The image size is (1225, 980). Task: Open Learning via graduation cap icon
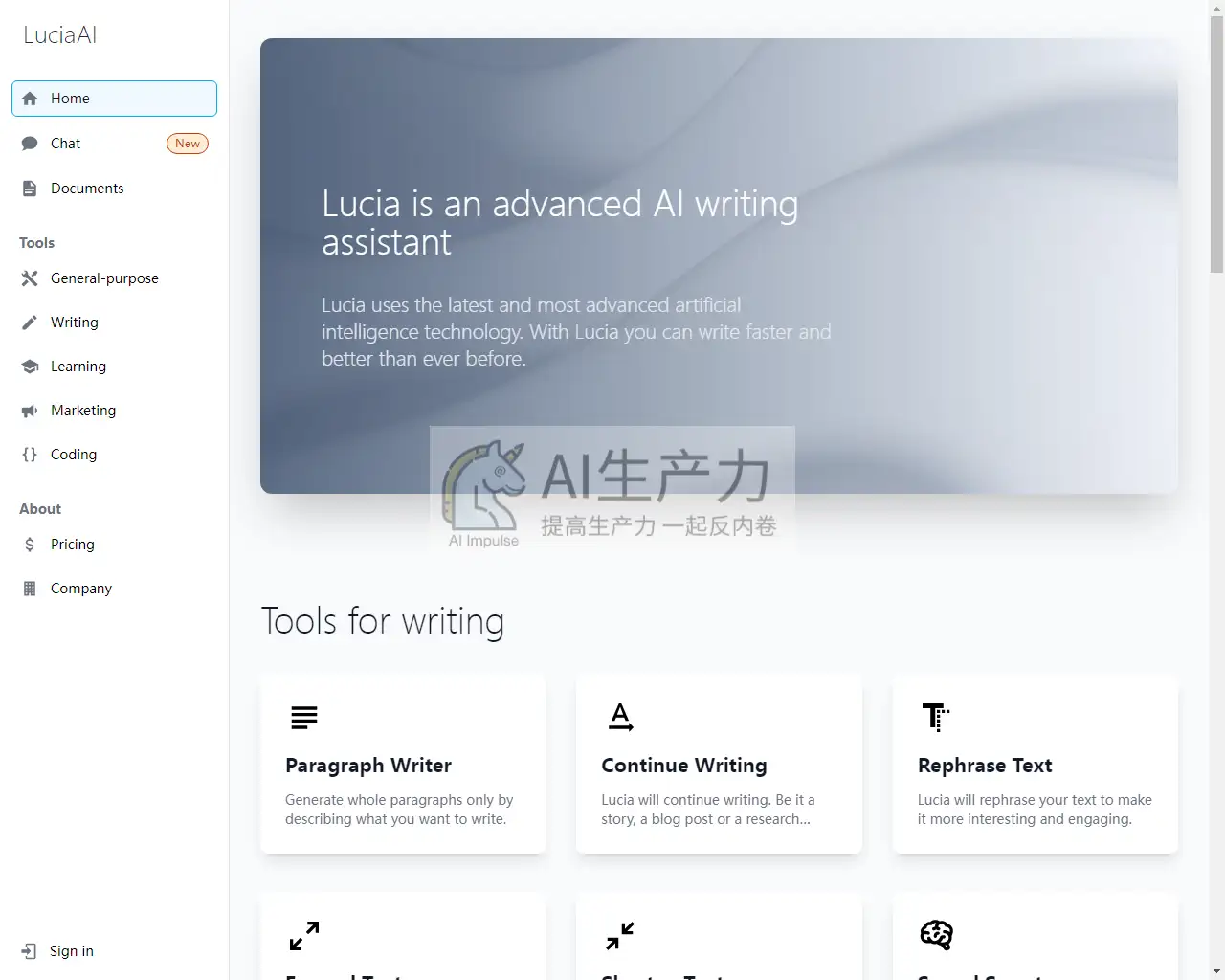tap(30, 367)
